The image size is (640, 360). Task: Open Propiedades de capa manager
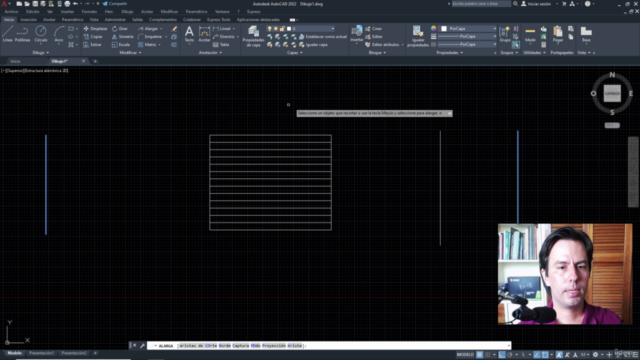pyautogui.click(x=253, y=36)
